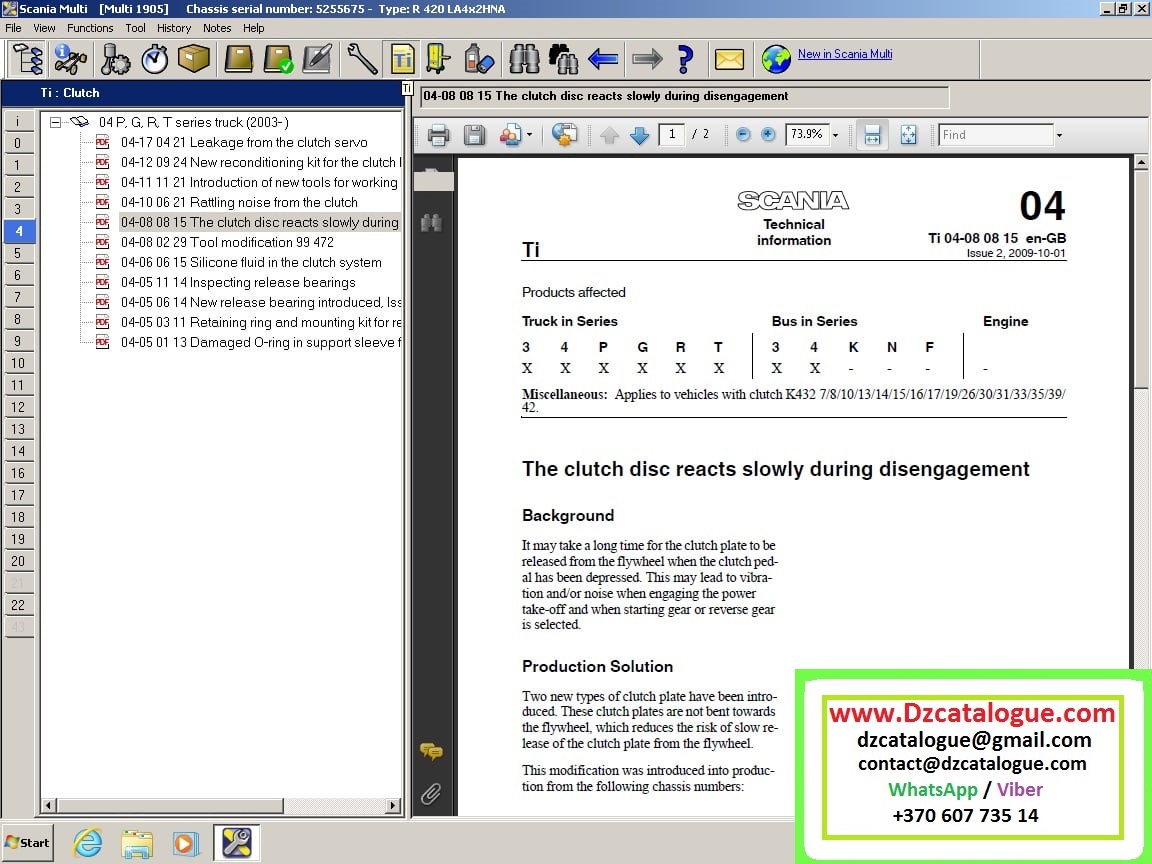Click the globe icon

click(776, 59)
